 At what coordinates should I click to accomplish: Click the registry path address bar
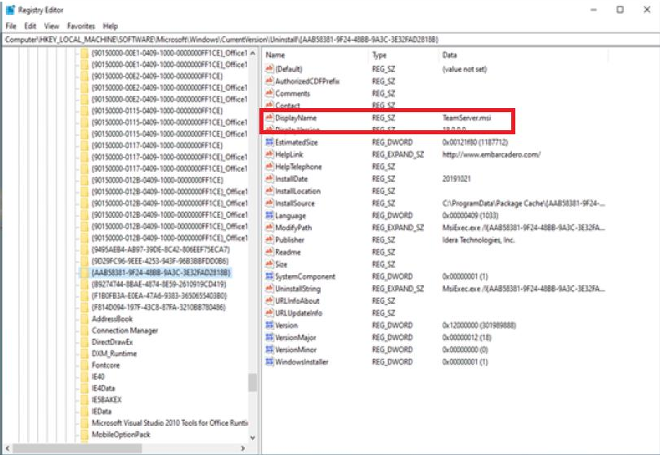pyautogui.click(x=331, y=40)
